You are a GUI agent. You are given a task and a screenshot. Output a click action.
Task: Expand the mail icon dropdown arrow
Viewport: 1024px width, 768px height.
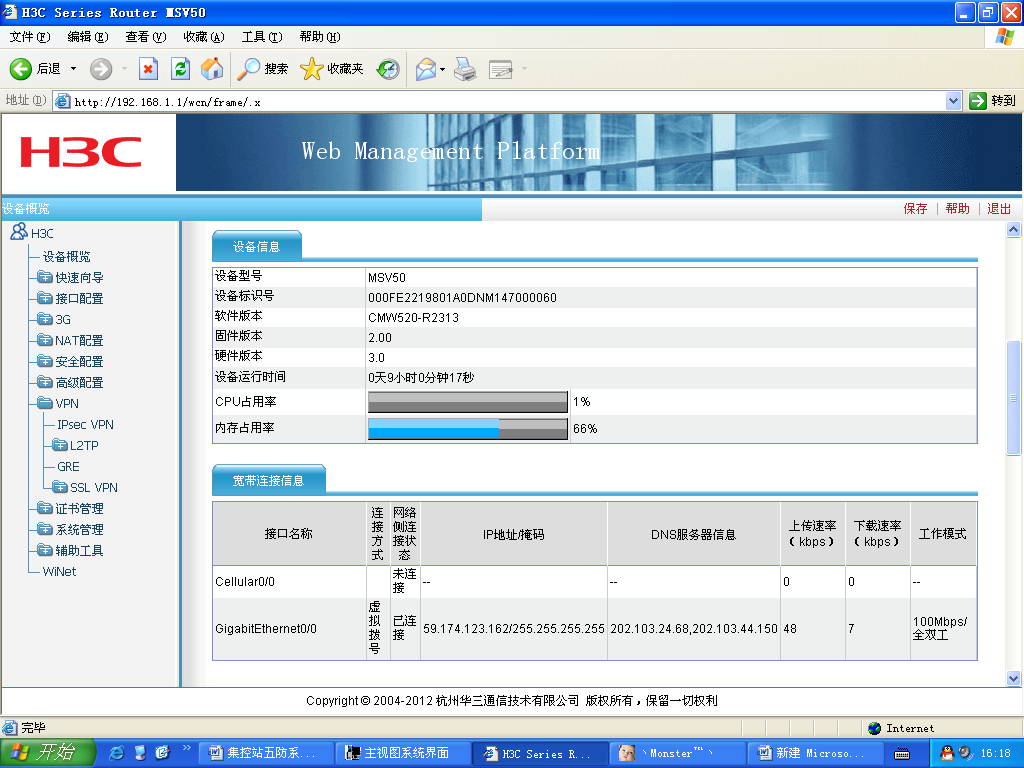click(441, 69)
